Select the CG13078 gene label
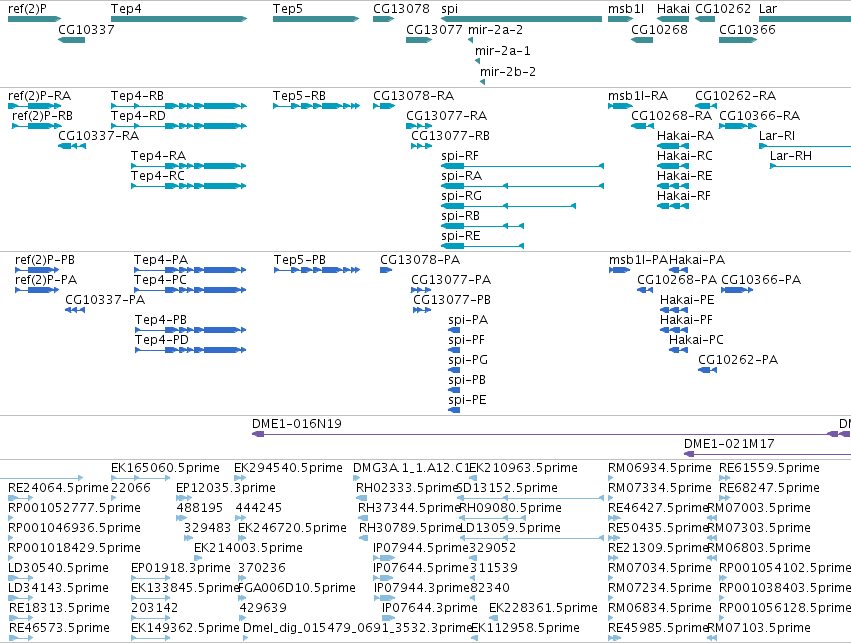The image size is (851, 643). coord(401,9)
